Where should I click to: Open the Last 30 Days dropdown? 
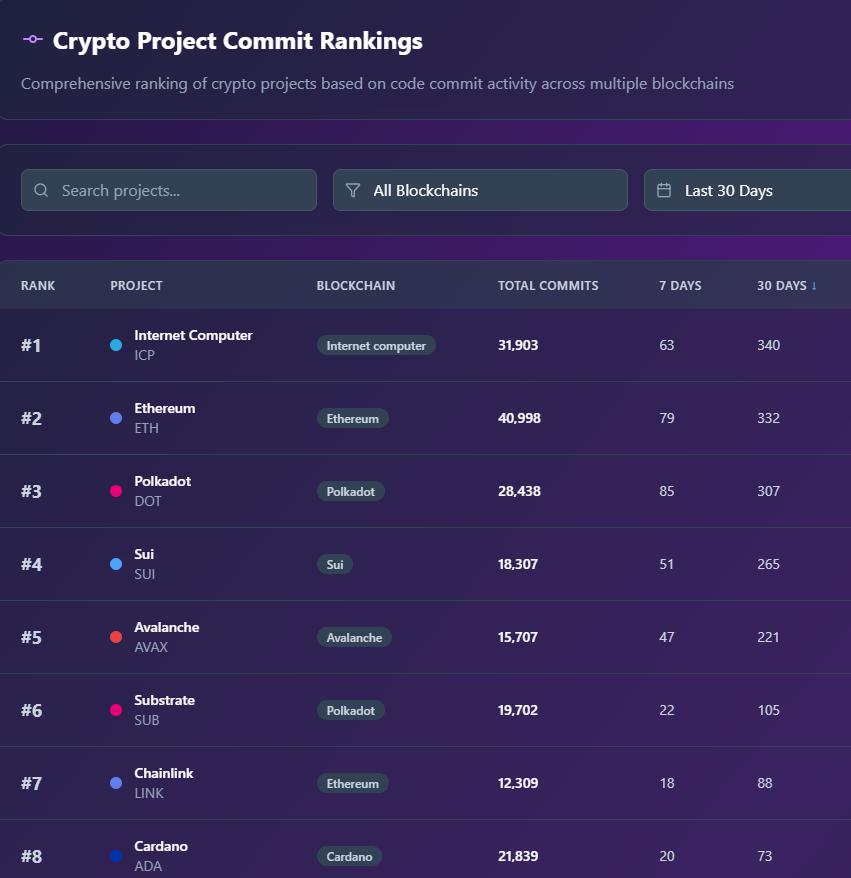[747, 190]
